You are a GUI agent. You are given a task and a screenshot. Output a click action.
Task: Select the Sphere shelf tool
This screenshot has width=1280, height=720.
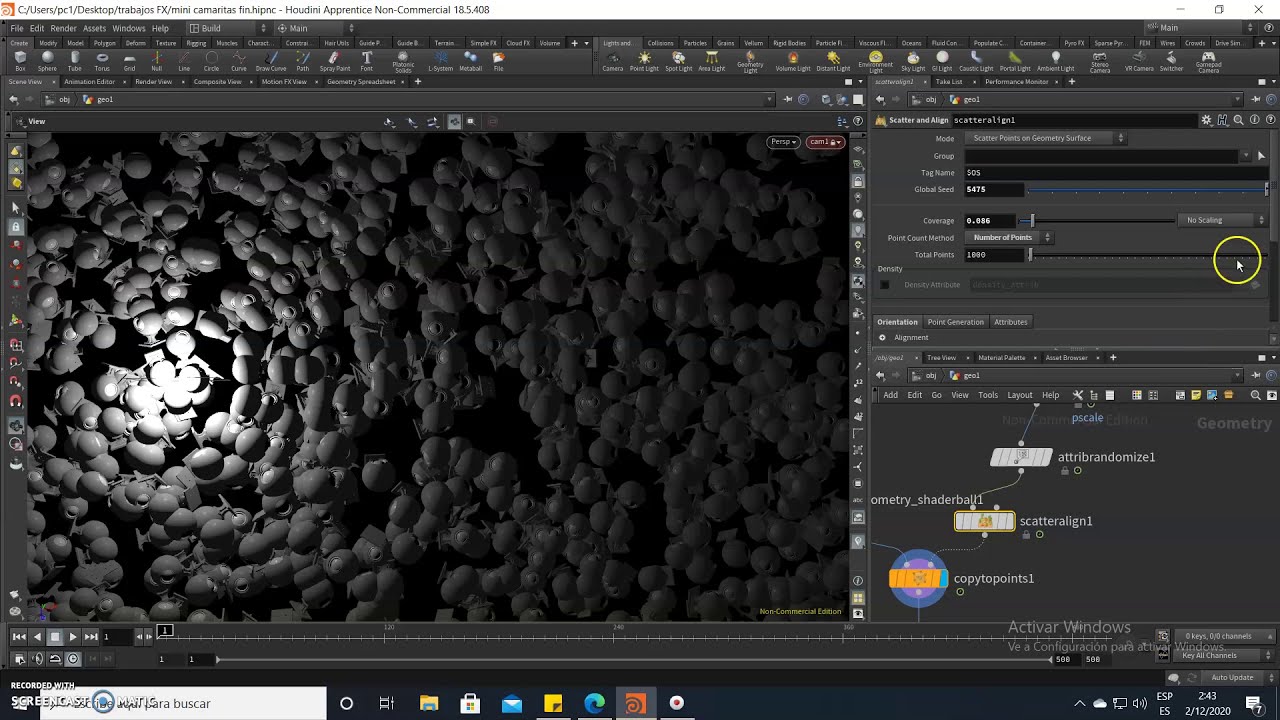[x=47, y=62]
